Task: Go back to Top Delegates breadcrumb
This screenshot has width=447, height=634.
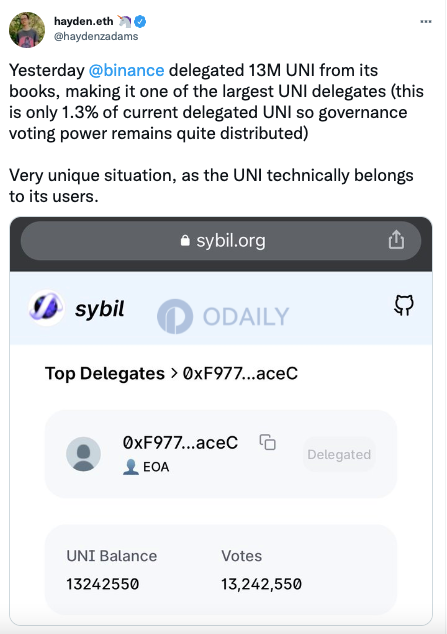Action: [x=105, y=373]
